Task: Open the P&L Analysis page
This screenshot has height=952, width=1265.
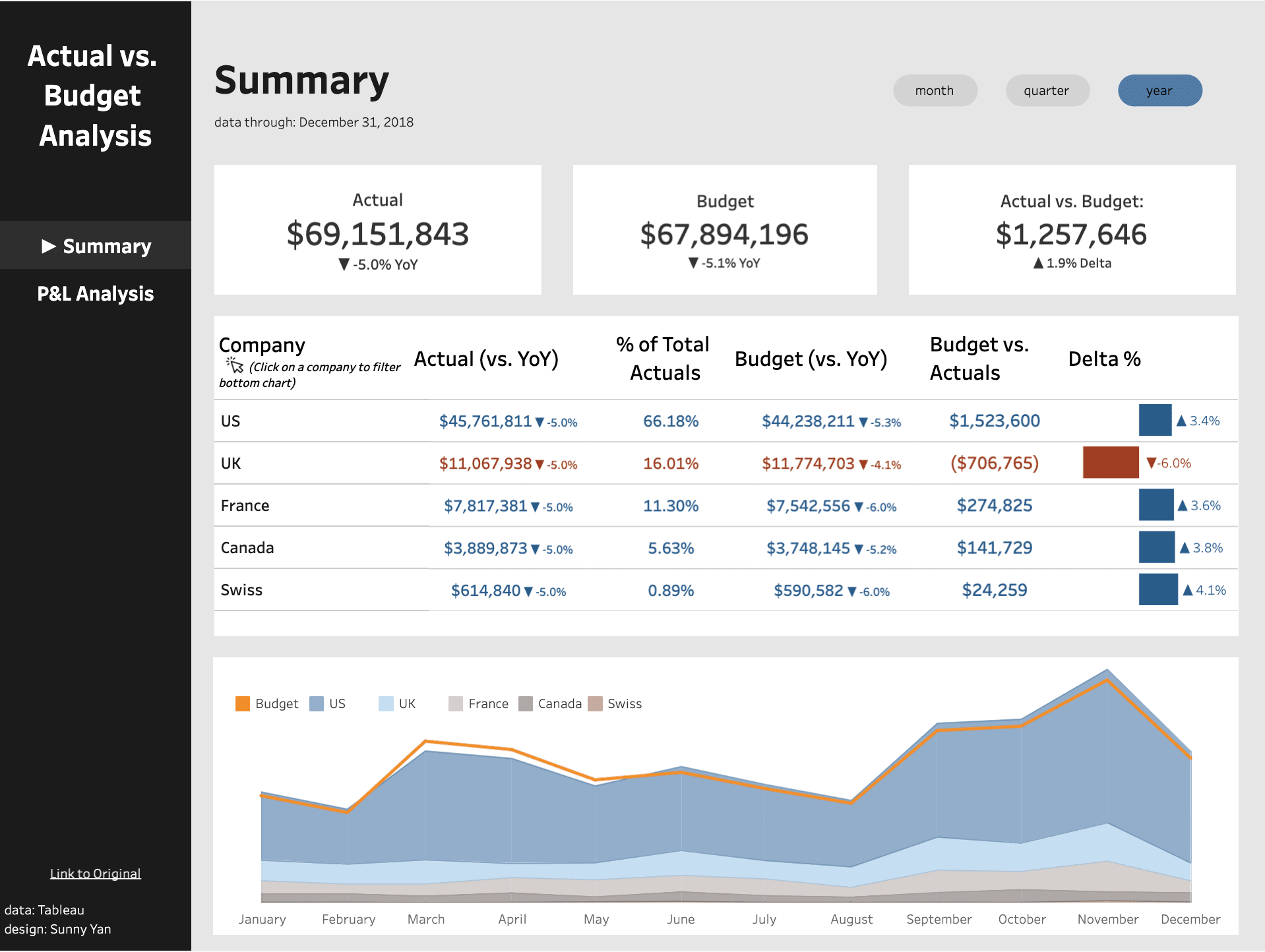Action: pyautogui.click(x=96, y=293)
